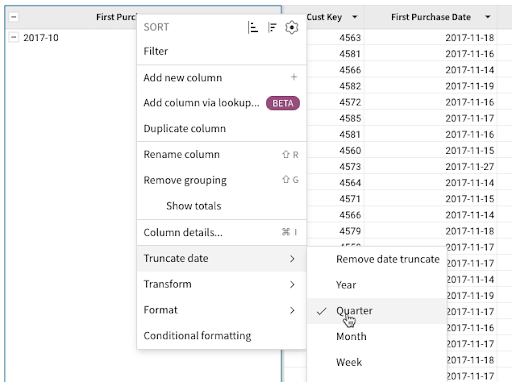Open the sort settings gear icon
The width and height of the screenshot is (512, 382).
pos(292,27)
